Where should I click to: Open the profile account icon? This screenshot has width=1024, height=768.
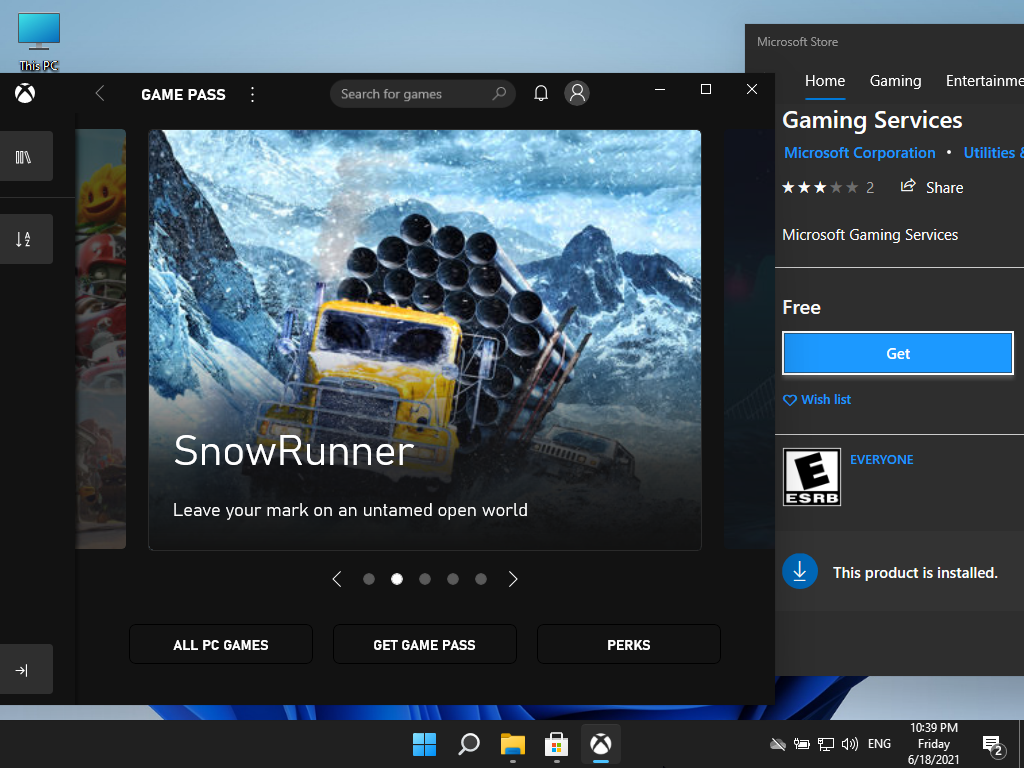(x=577, y=93)
